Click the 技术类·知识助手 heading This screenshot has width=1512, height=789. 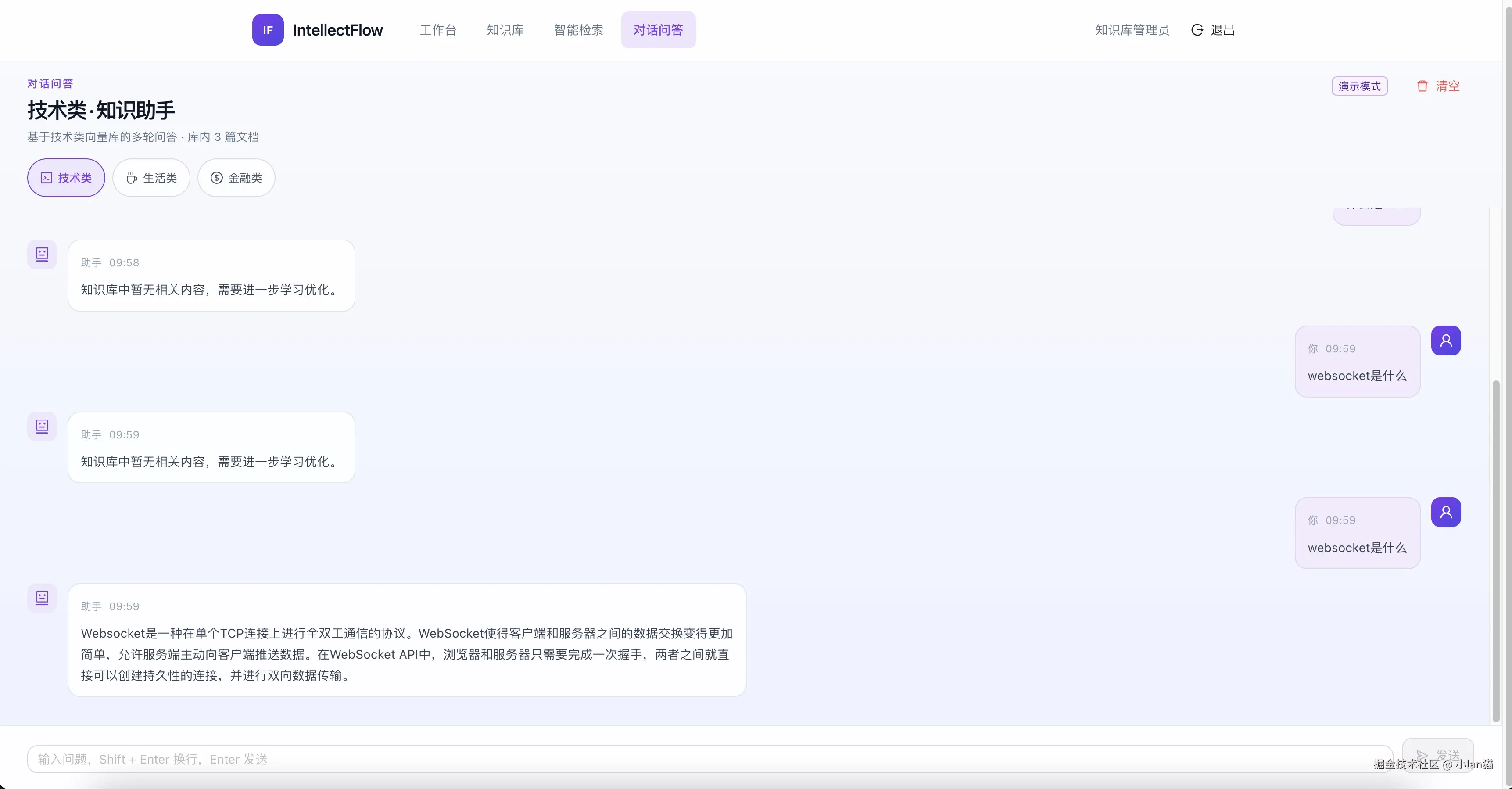pyautogui.click(x=101, y=111)
